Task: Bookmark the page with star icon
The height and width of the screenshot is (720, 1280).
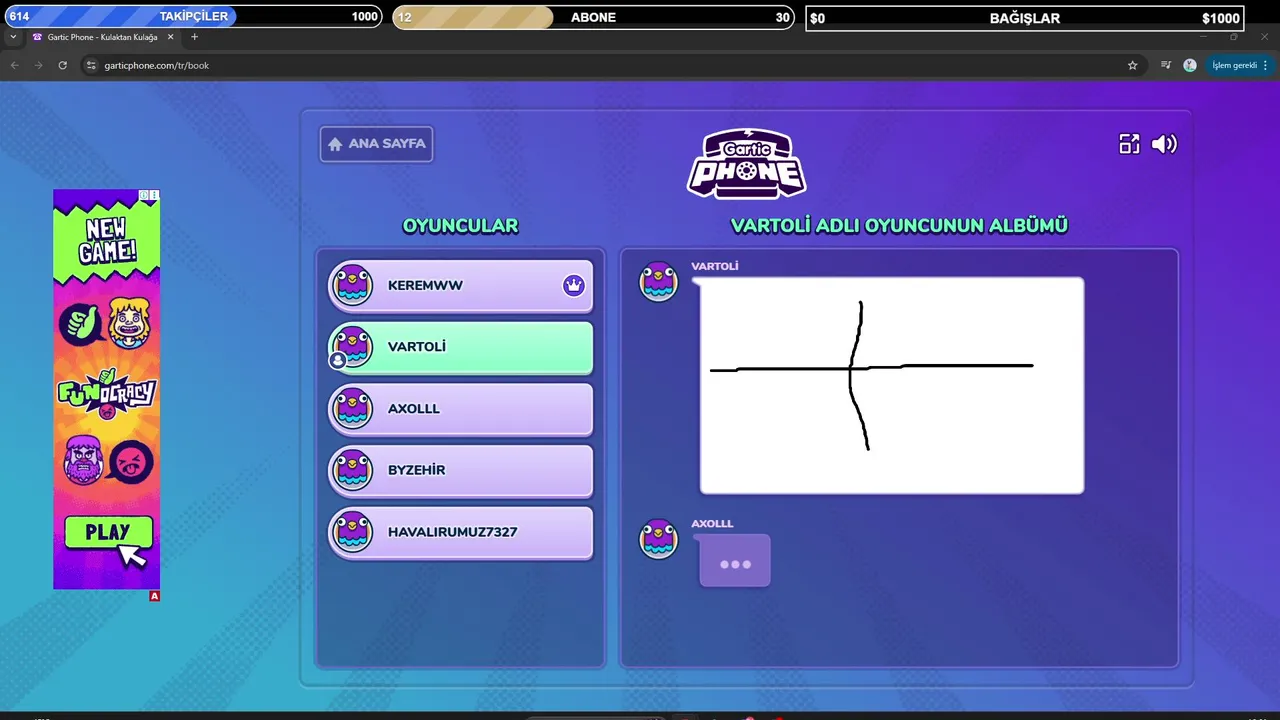Action: (x=1133, y=65)
